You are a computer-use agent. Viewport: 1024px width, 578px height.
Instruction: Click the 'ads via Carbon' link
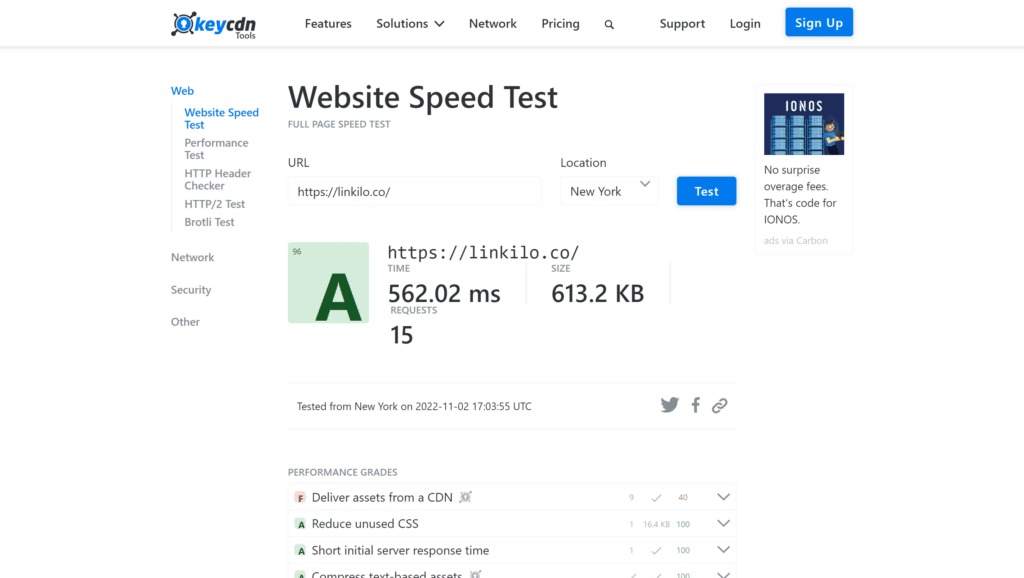pyautogui.click(x=795, y=240)
